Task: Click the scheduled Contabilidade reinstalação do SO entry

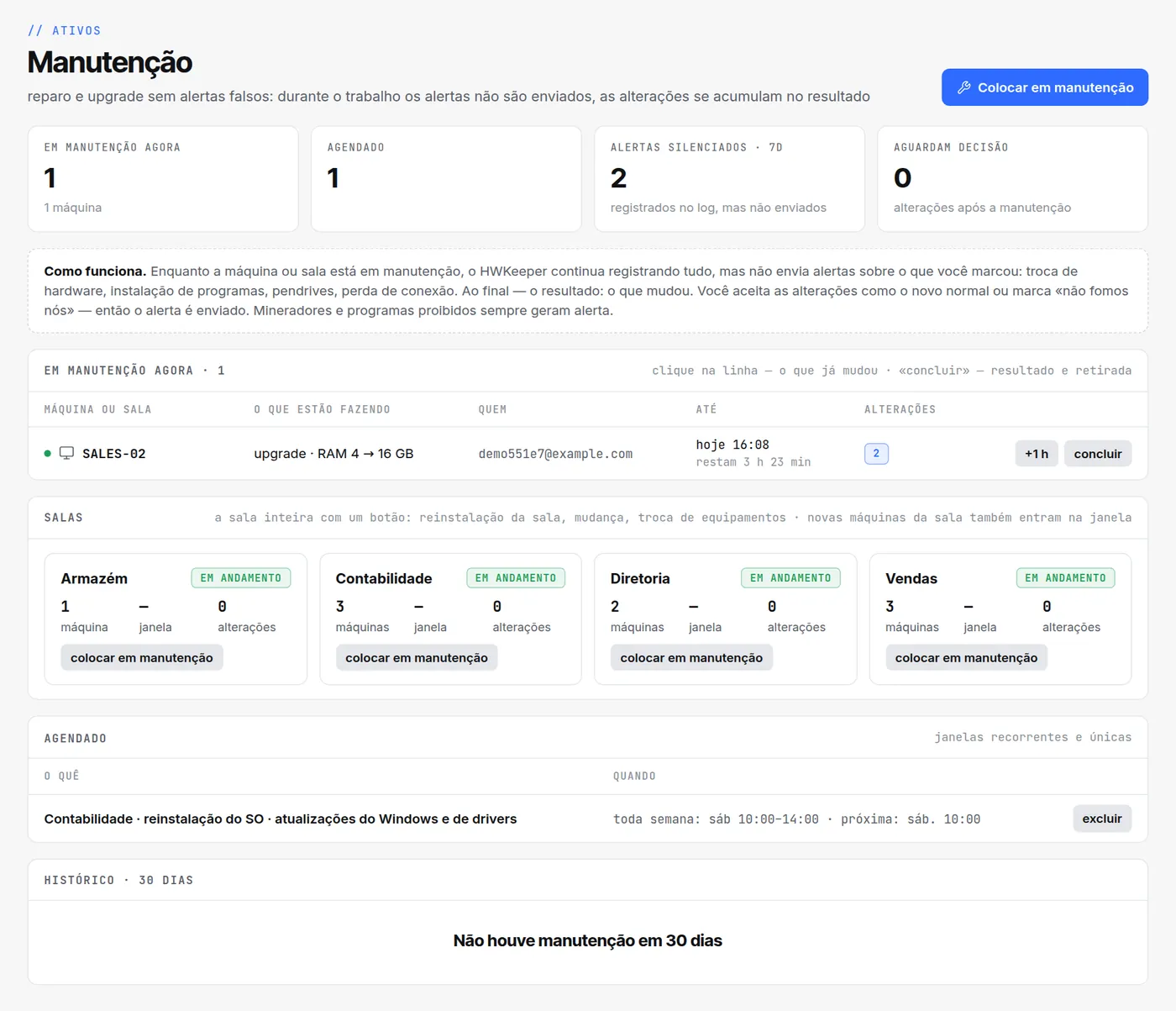Action: pyautogui.click(x=281, y=819)
